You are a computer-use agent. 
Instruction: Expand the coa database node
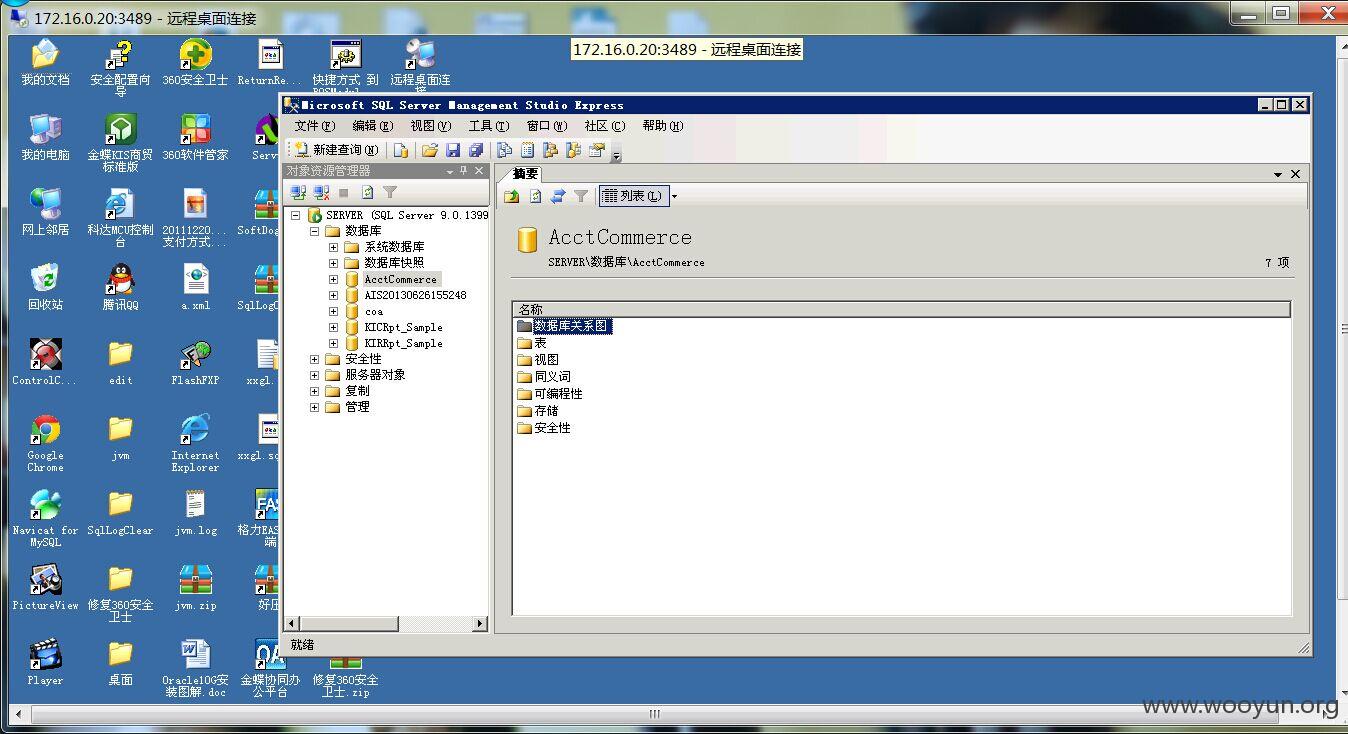pos(333,311)
